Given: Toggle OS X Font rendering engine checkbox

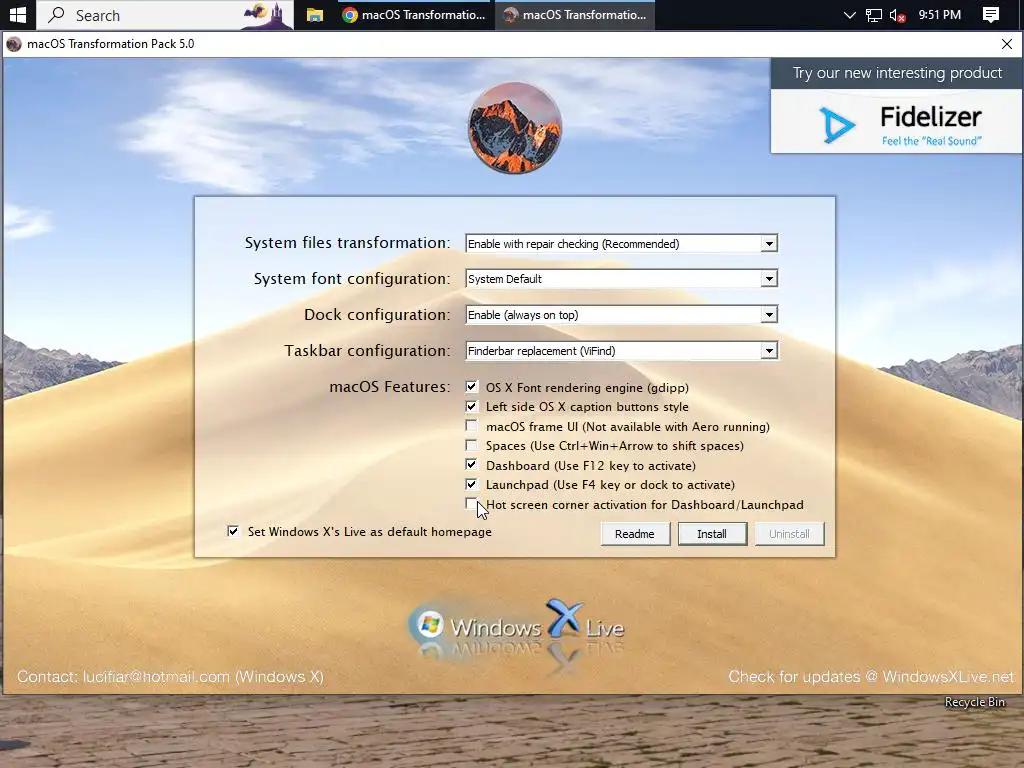Looking at the screenshot, I should [x=471, y=387].
